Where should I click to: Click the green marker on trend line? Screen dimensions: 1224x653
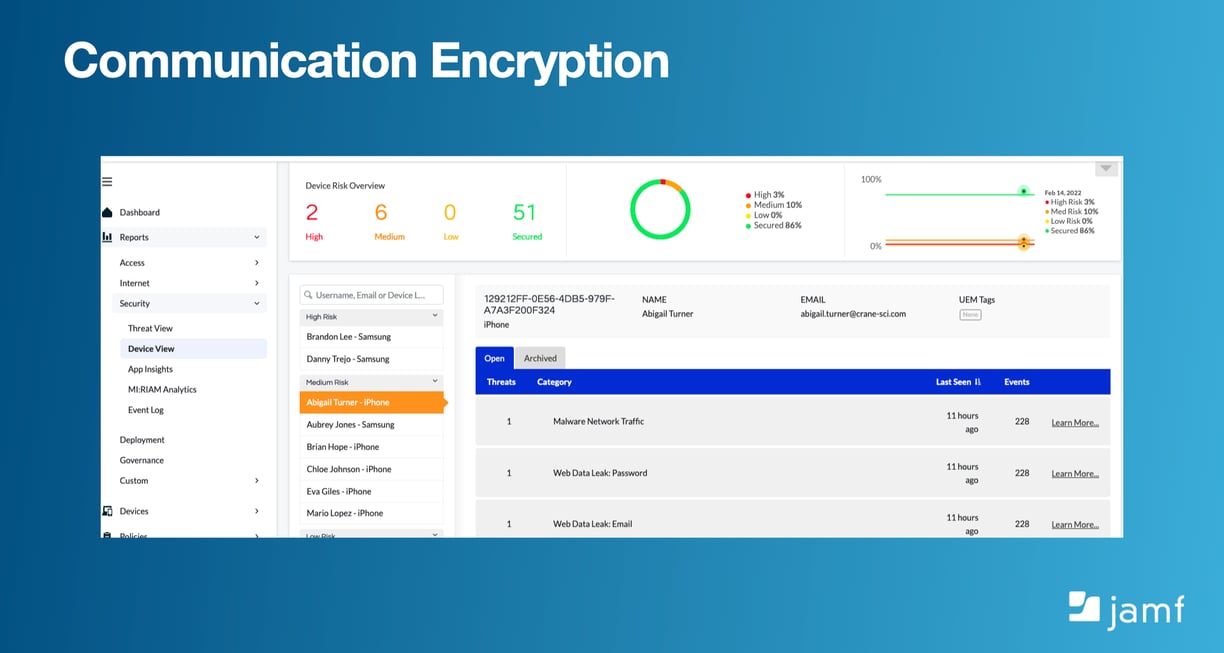[x=1023, y=191]
